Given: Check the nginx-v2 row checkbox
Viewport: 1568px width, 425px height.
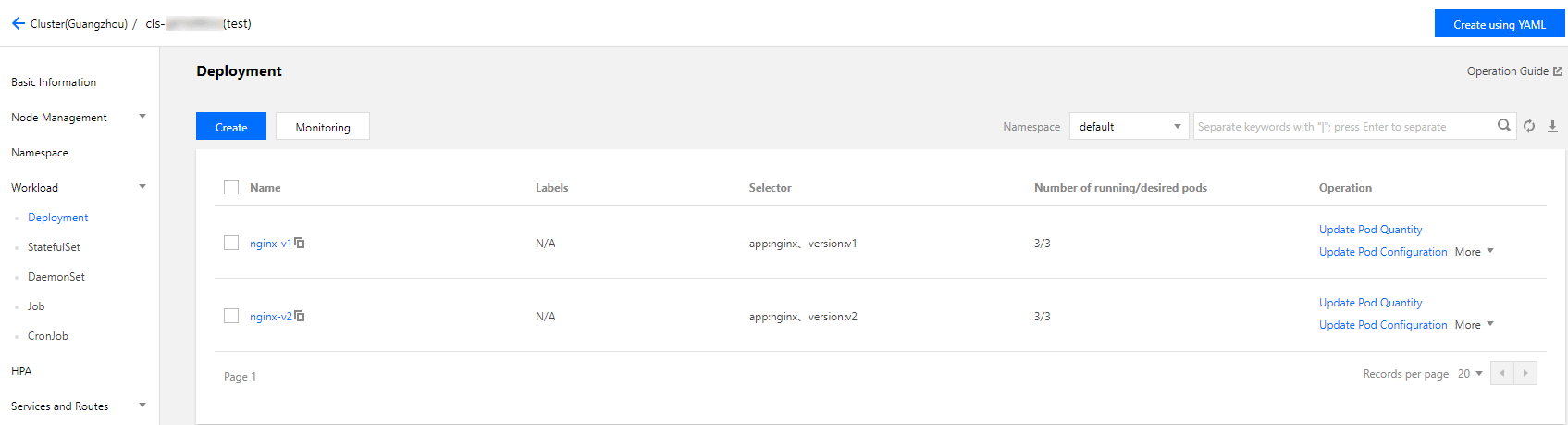Looking at the screenshot, I should [x=231, y=316].
